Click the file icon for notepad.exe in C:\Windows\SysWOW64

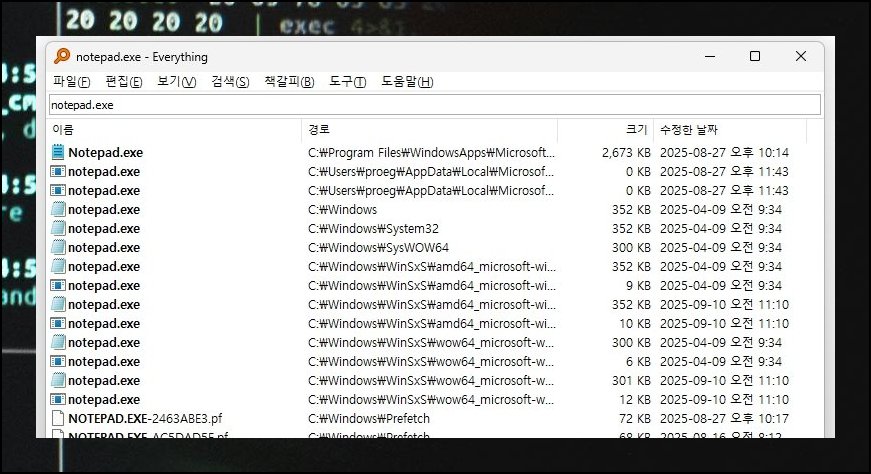[58, 247]
